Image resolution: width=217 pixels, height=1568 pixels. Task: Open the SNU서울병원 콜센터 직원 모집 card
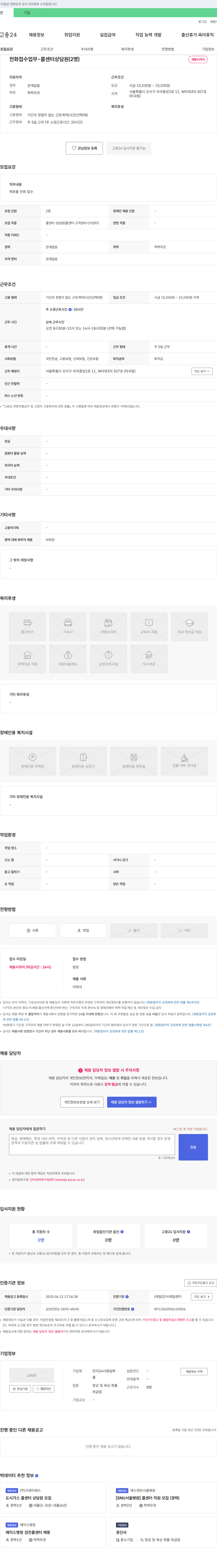click(x=163, y=1498)
